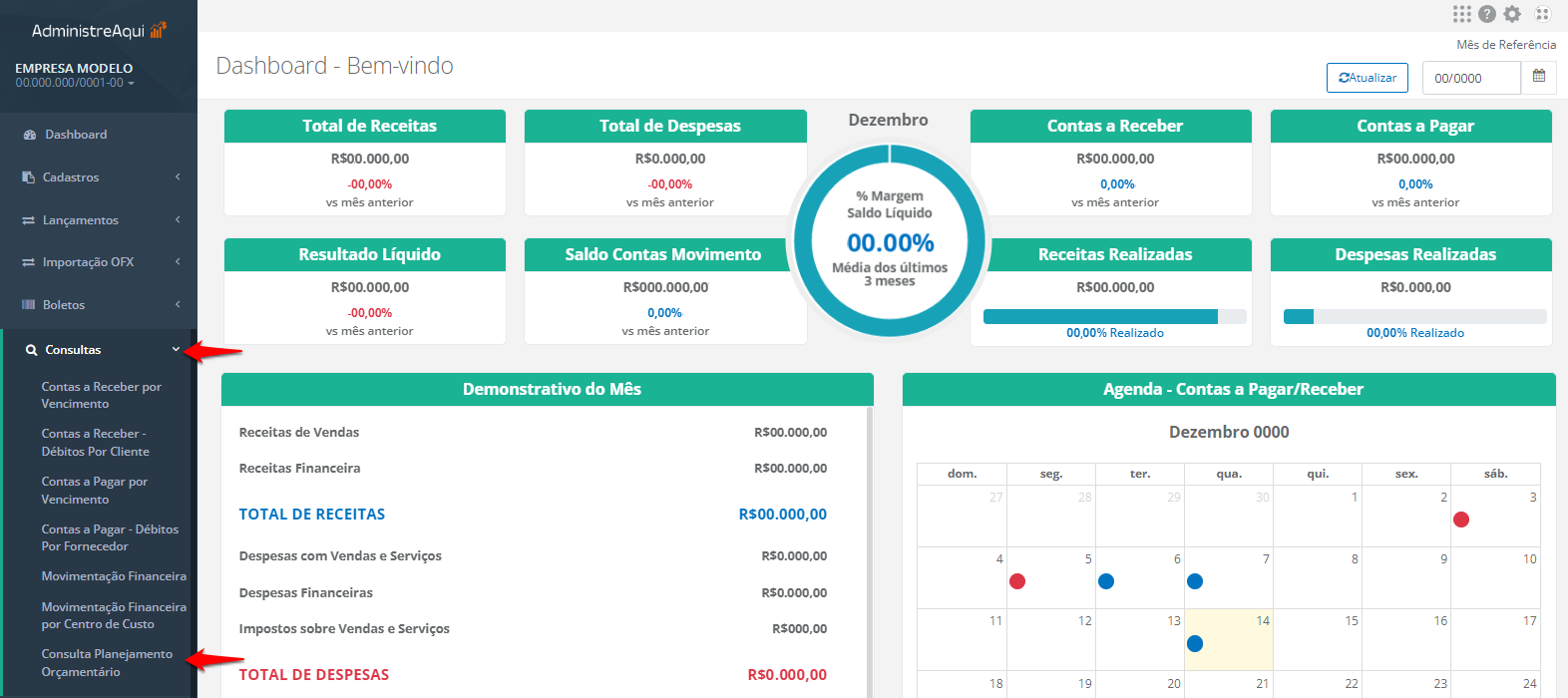Open Consulta Planejamento Orçamentário
This screenshot has height=698, width=1568.
(x=107, y=663)
